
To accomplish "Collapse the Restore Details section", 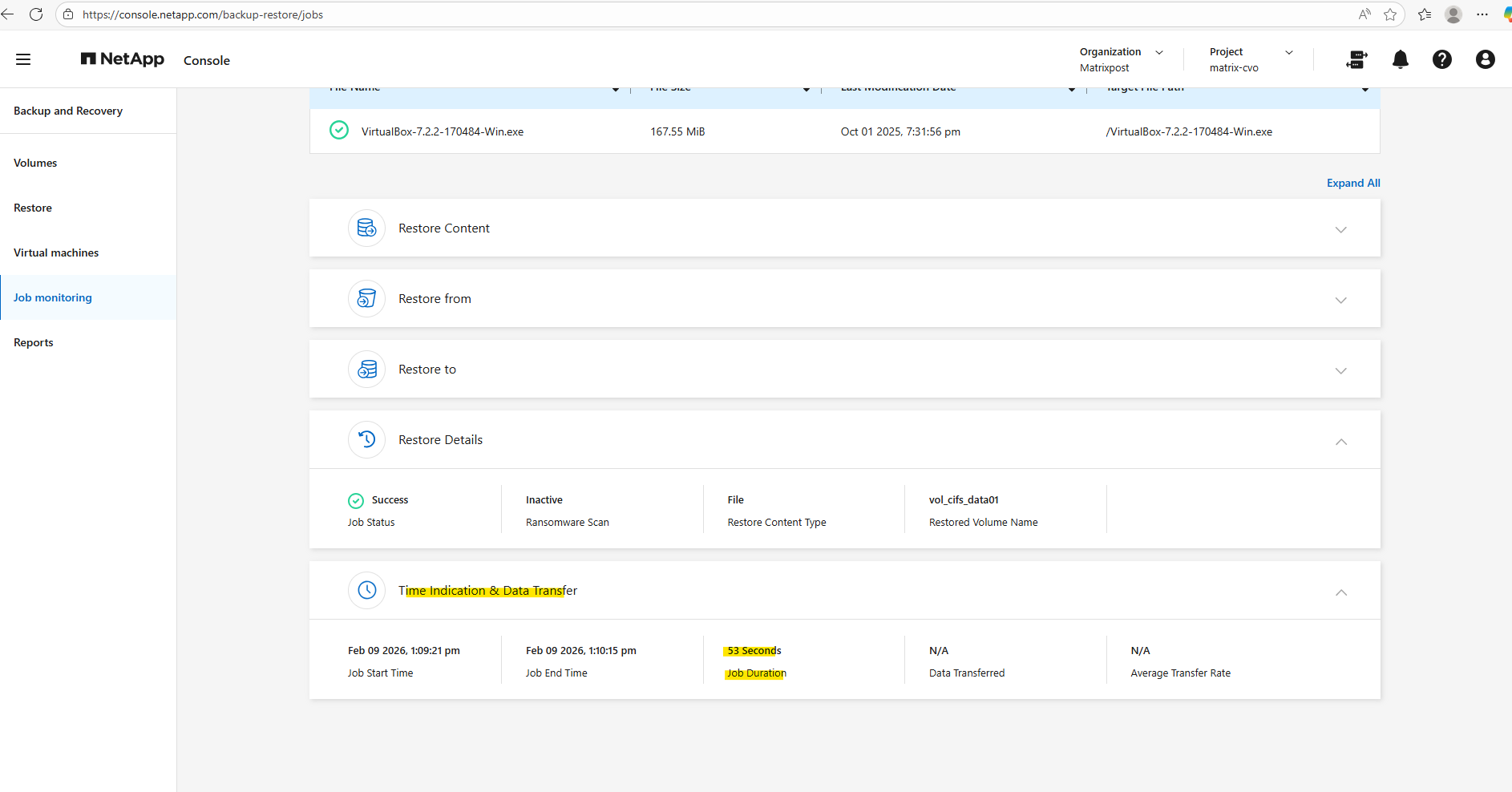I will point(1340,441).
